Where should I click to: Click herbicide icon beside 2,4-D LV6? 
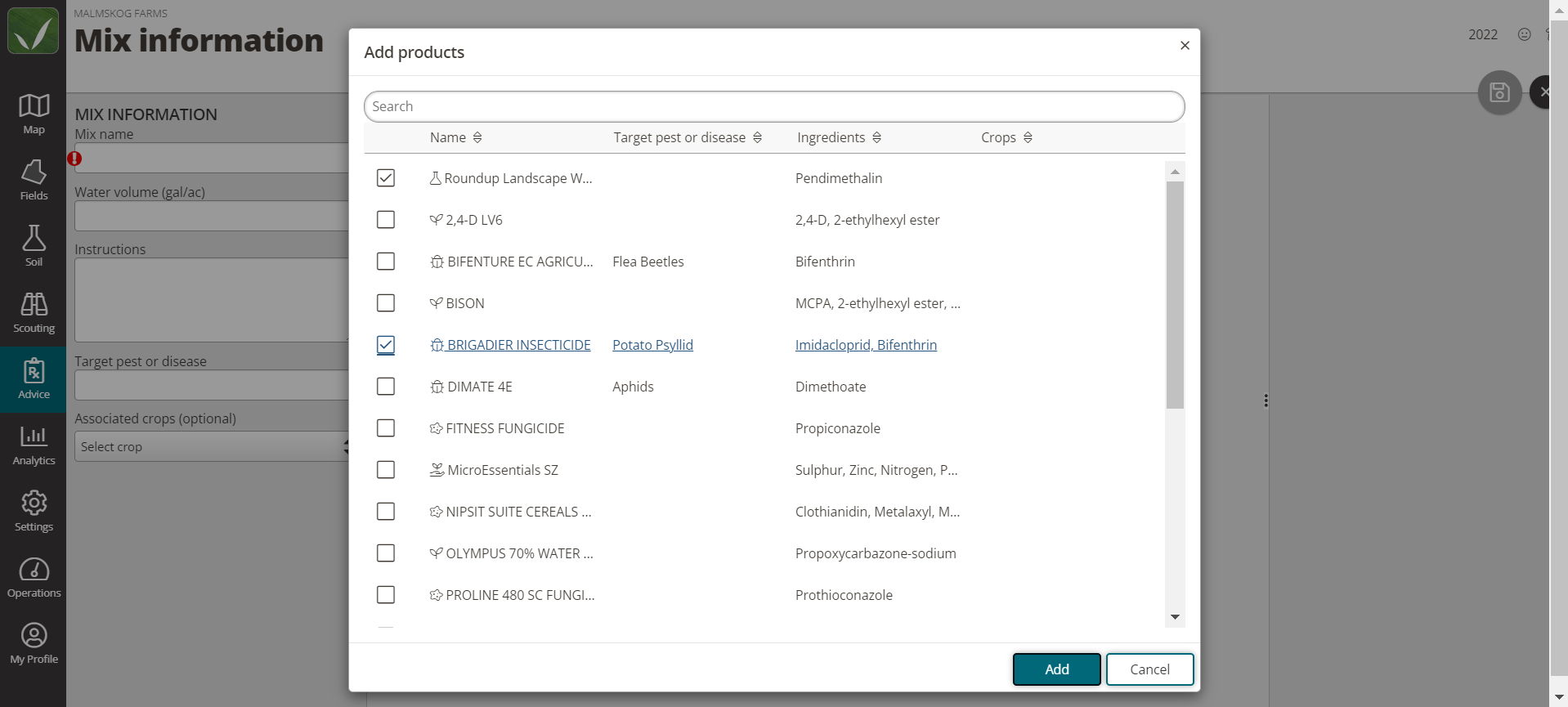tap(437, 220)
